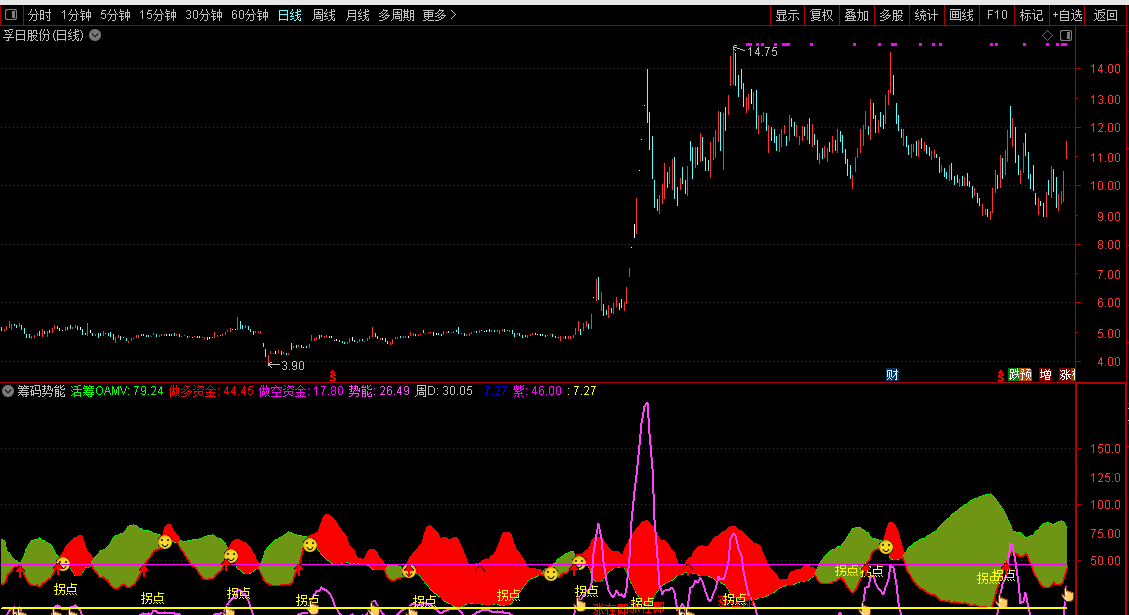Expand 筹码势能 indicator dropdown arrow

tap(8, 391)
